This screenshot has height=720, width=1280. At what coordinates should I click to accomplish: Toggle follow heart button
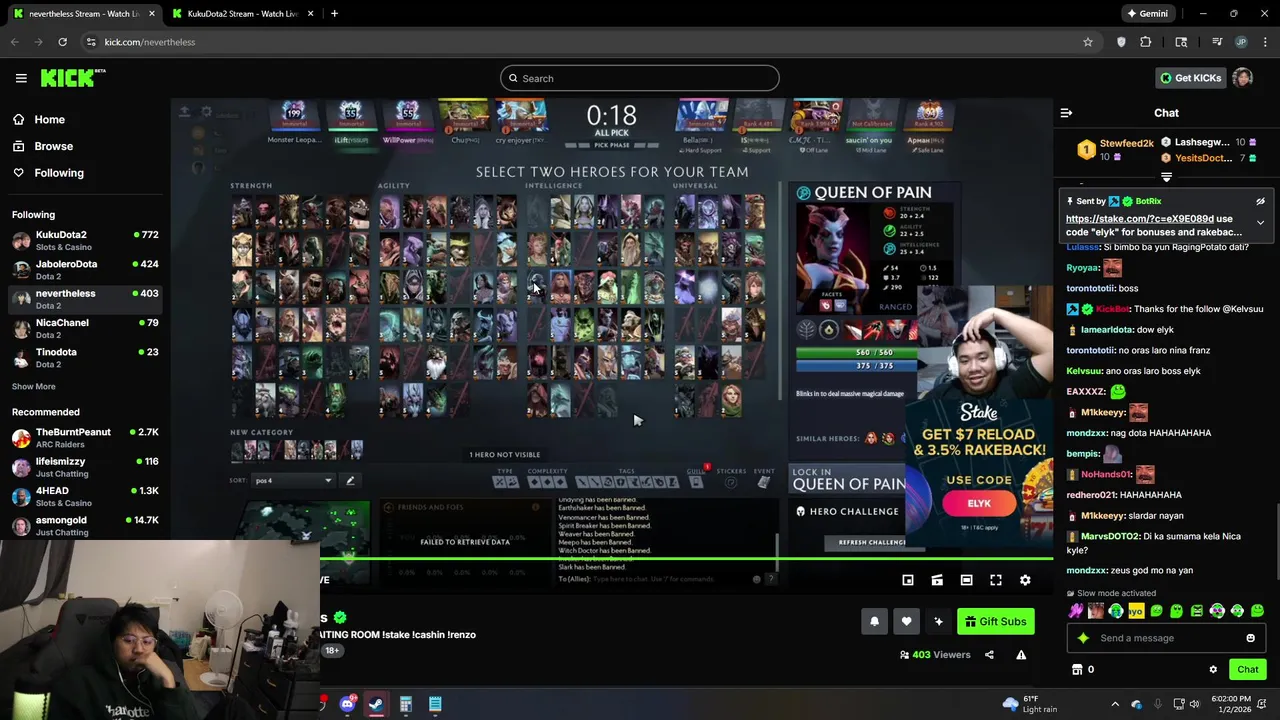(x=906, y=622)
